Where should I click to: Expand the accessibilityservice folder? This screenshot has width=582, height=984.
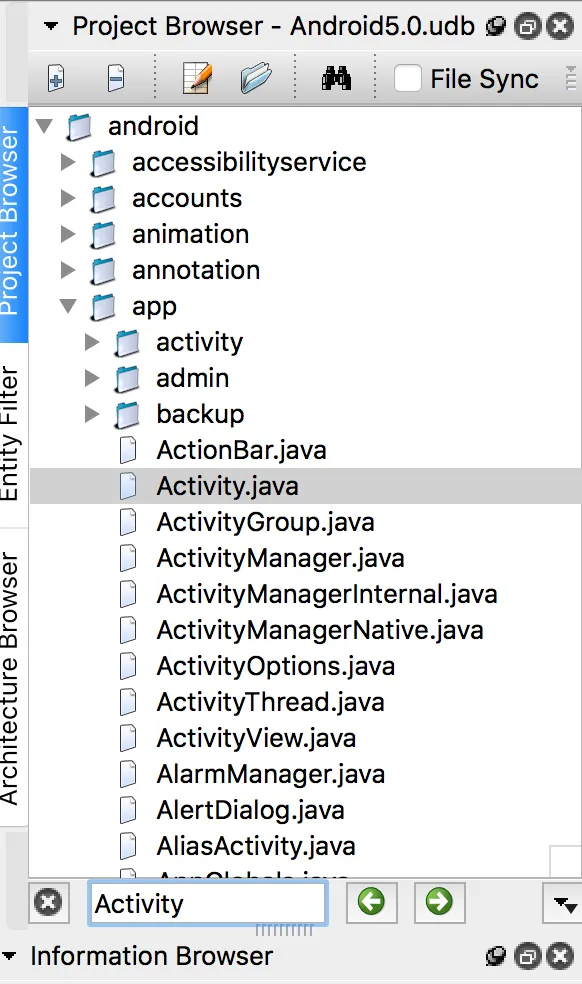pos(68,162)
